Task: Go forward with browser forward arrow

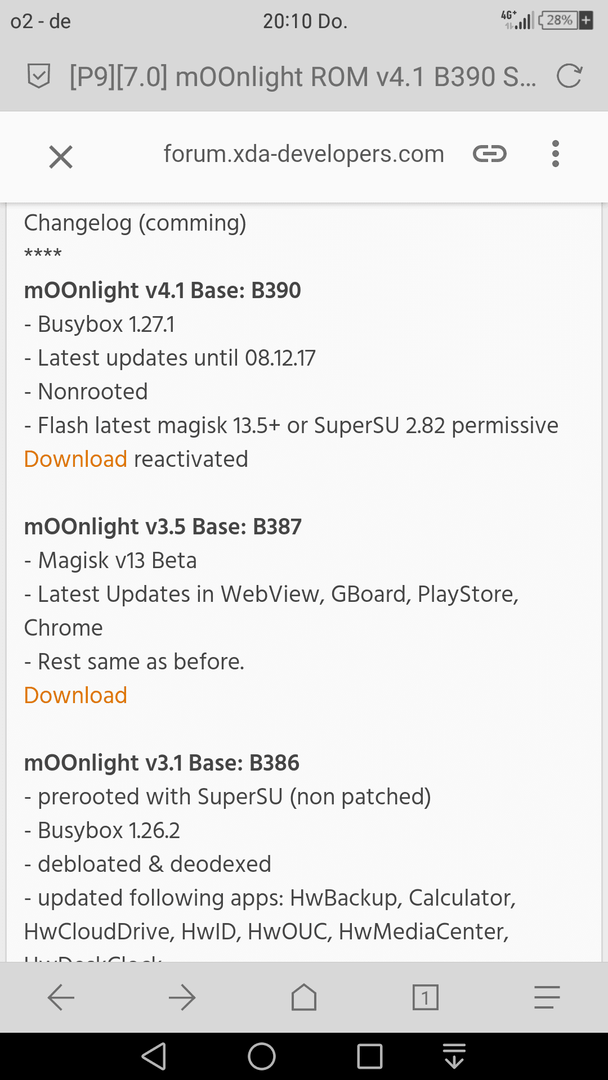Action: point(182,997)
